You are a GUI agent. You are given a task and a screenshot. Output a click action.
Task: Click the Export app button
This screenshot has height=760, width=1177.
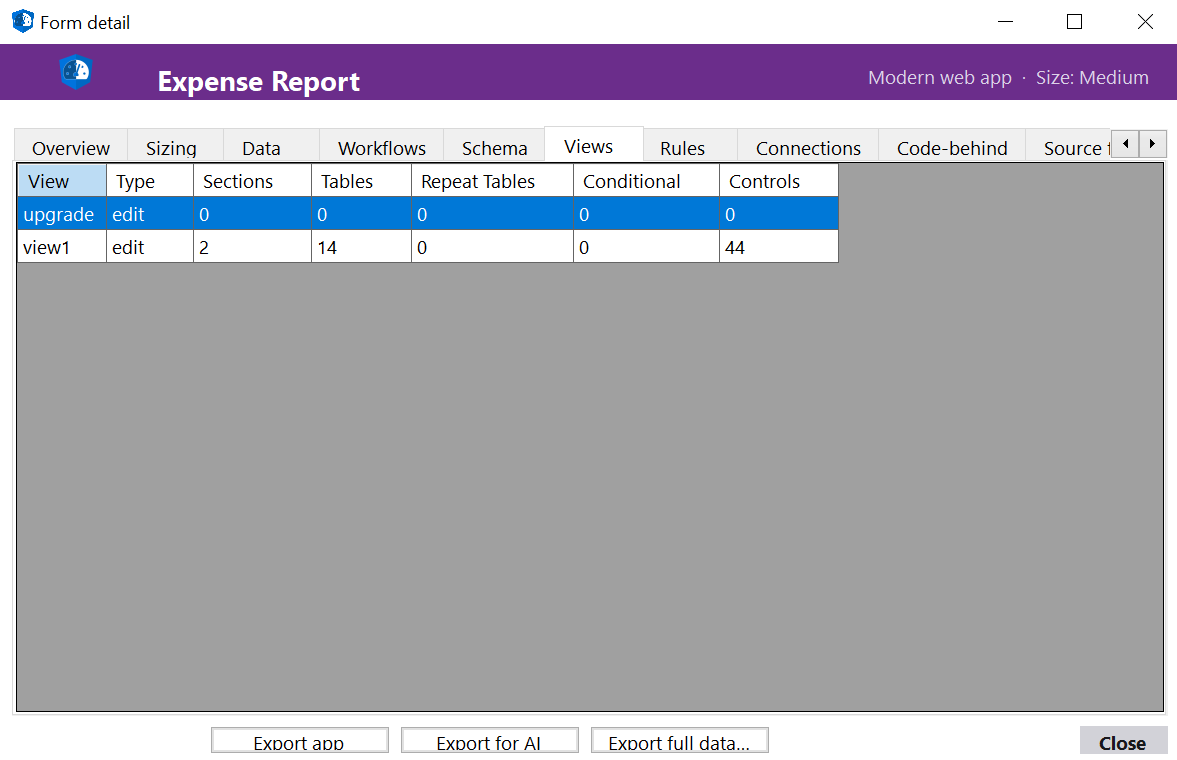(299, 740)
